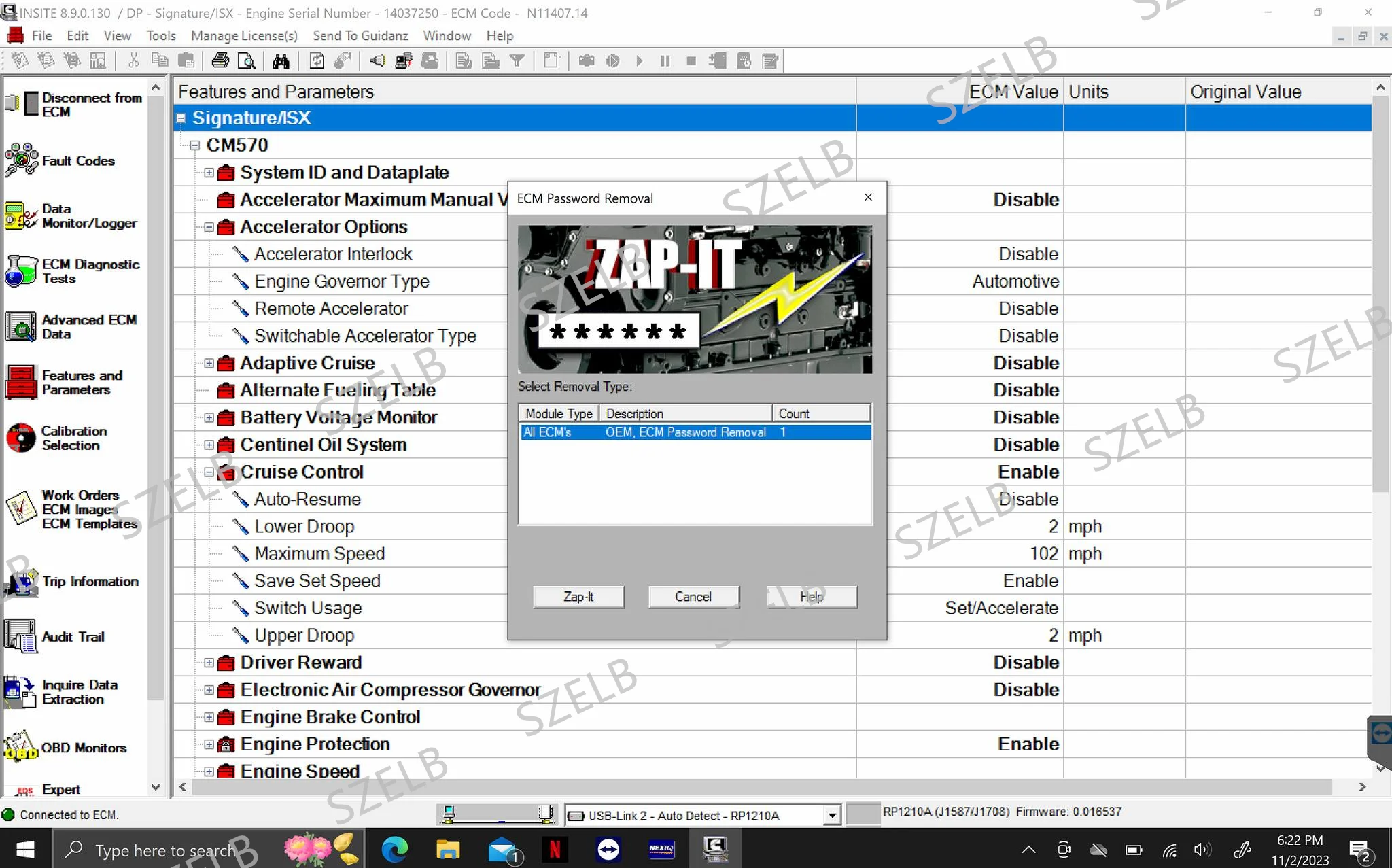This screenshot has height=868, width=1392.
Task: Click the Disconnect from ECM icon
Action: tap(22, 104)
